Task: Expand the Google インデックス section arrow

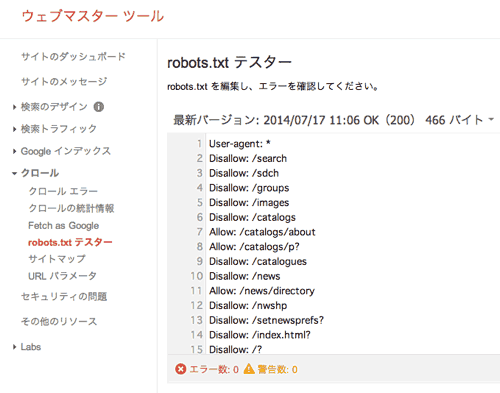Action: [14, 151]
